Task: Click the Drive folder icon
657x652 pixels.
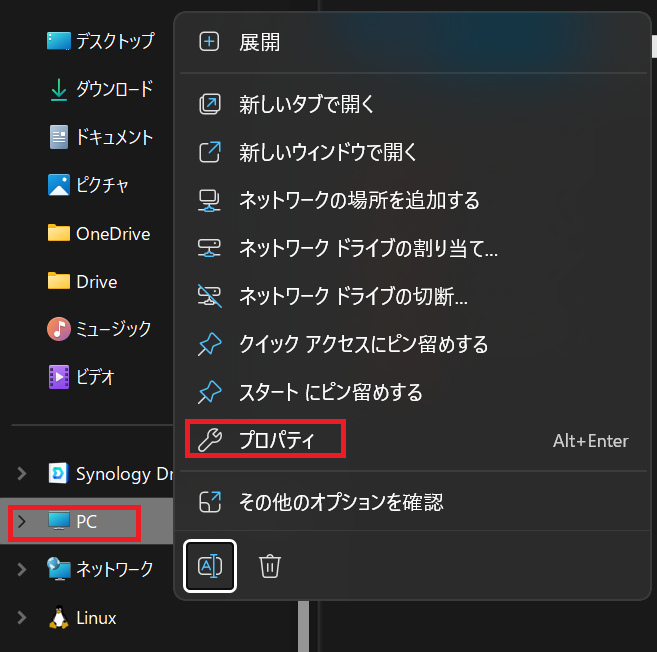Action: (x=59, y=280)
